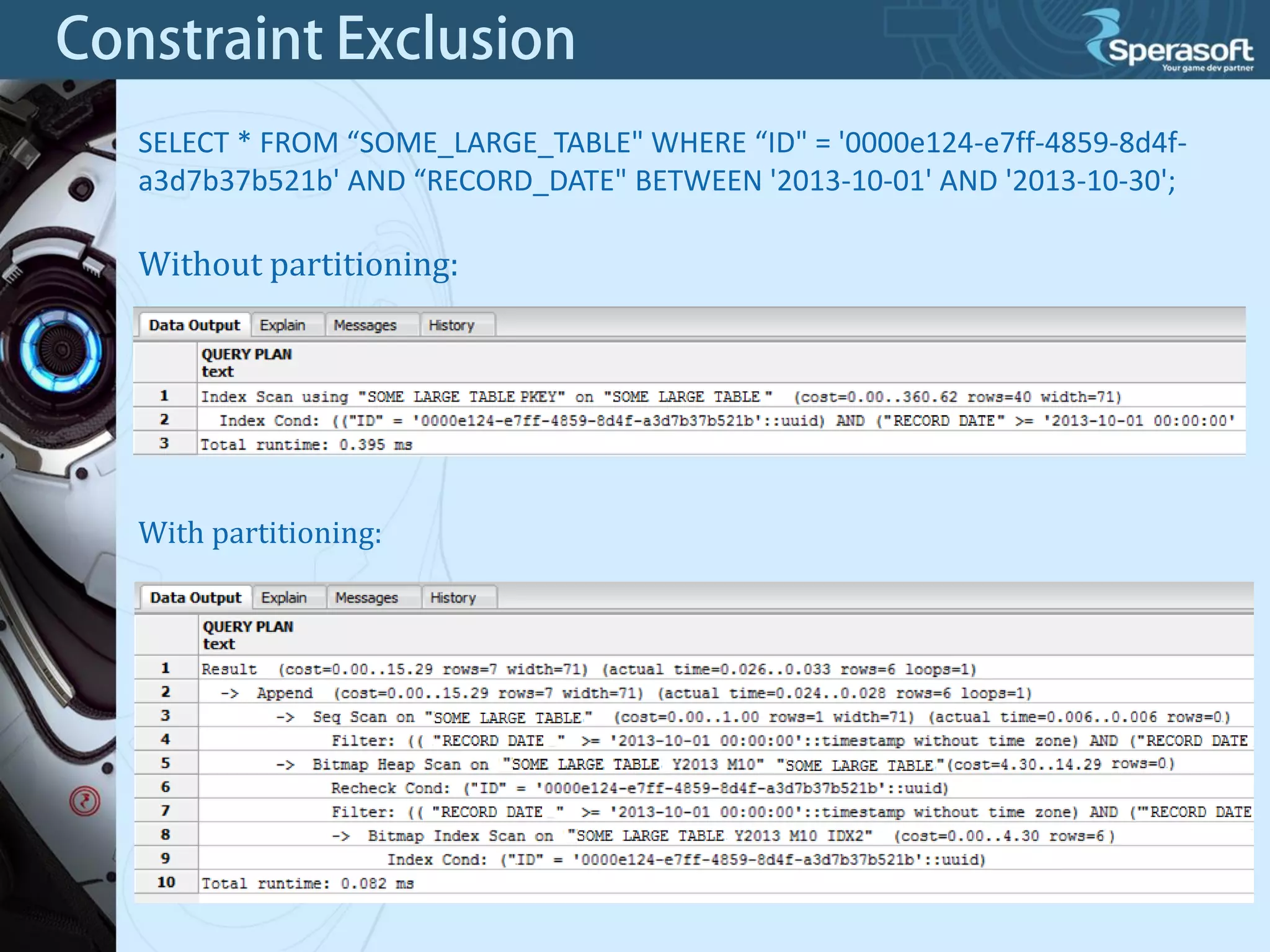Viewport: 1270px width, 952px height.
Task: Click row number 10 header in lower grid
Action: coord(166,883)
